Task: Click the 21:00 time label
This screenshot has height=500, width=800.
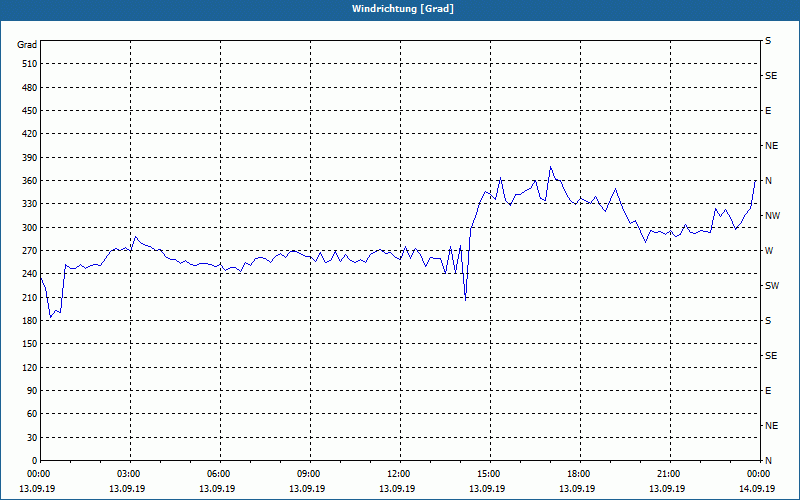Action: 670,474
